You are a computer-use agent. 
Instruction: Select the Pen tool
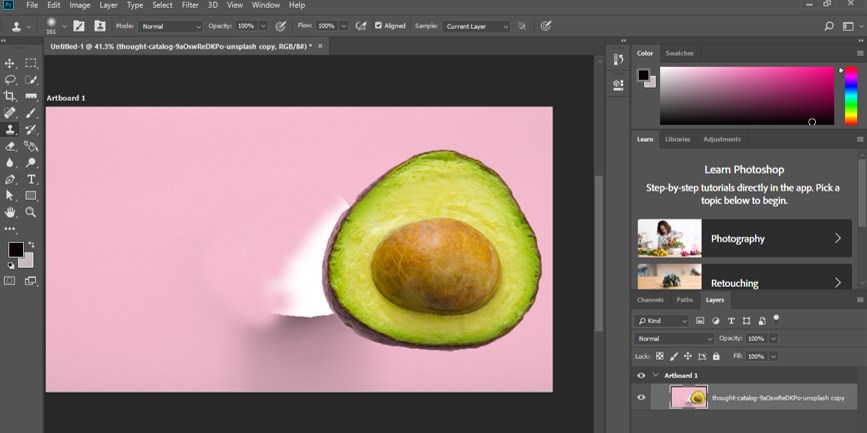click(x=10, y=179)
